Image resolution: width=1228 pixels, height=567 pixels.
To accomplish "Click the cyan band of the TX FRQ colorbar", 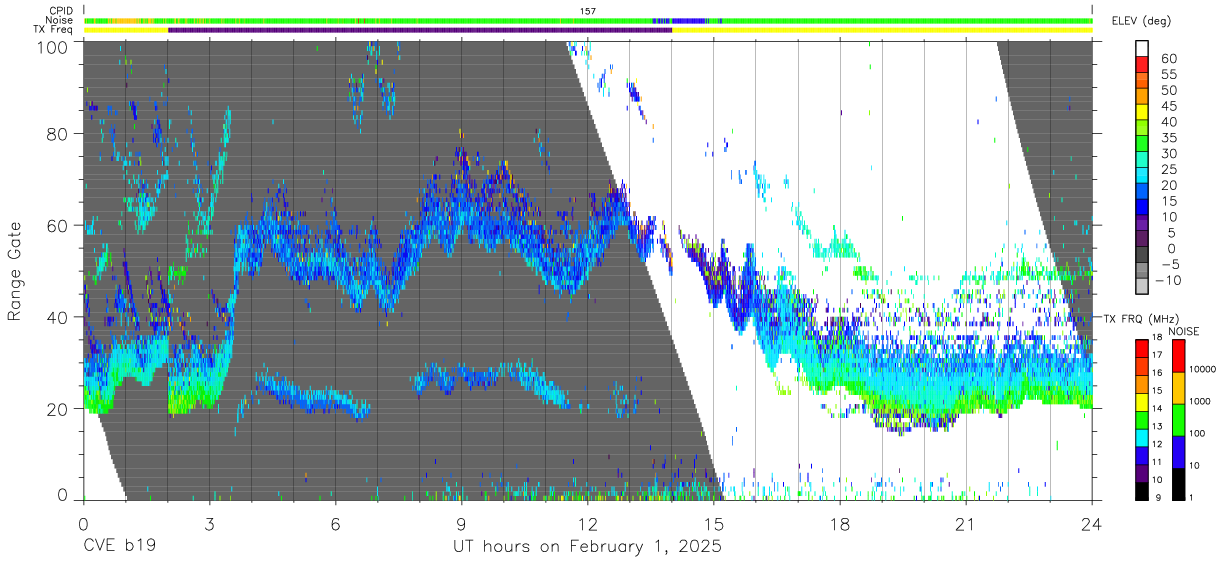I will 1143,438.
